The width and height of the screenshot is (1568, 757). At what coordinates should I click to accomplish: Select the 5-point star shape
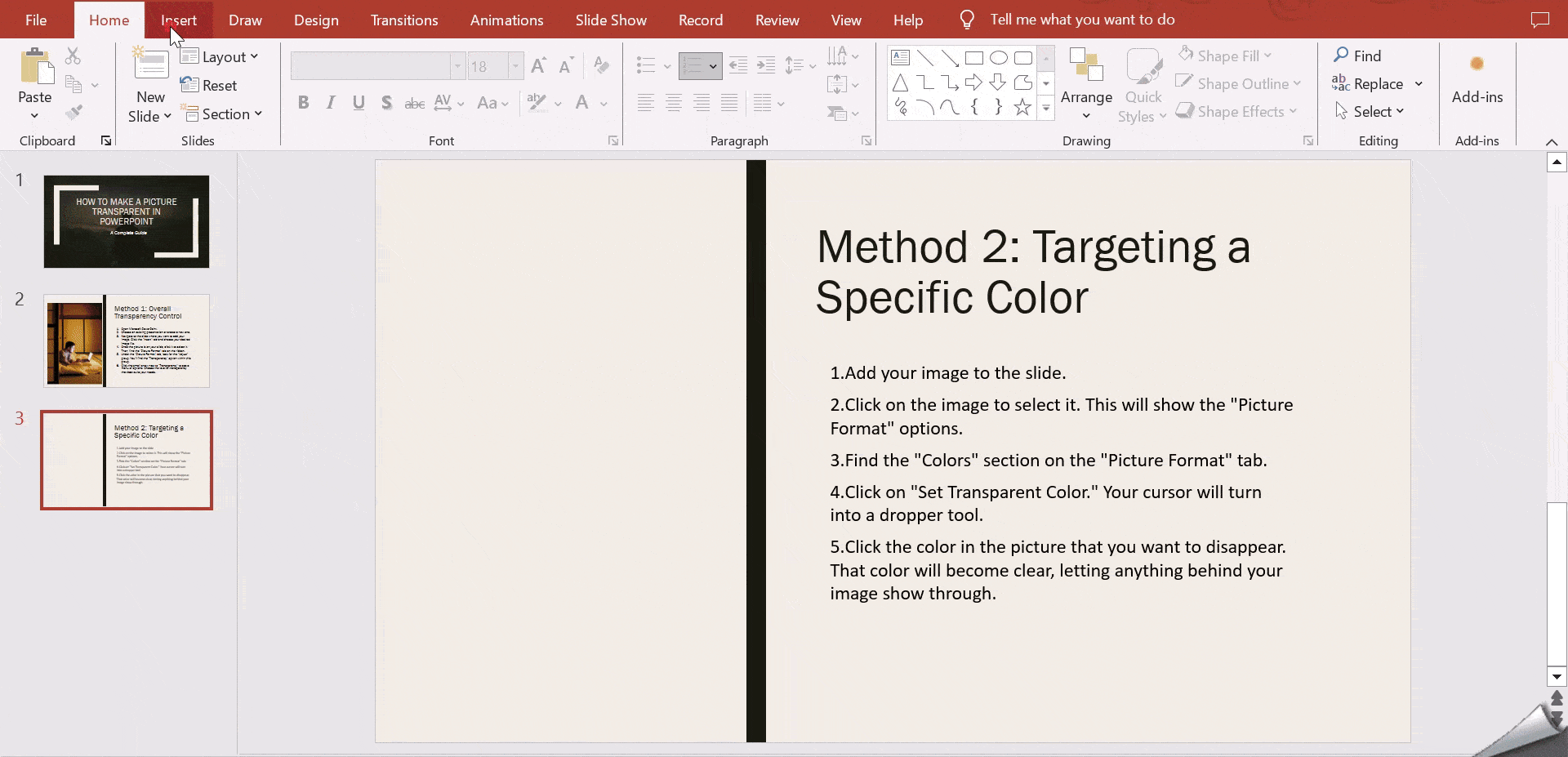point(1022,107)
